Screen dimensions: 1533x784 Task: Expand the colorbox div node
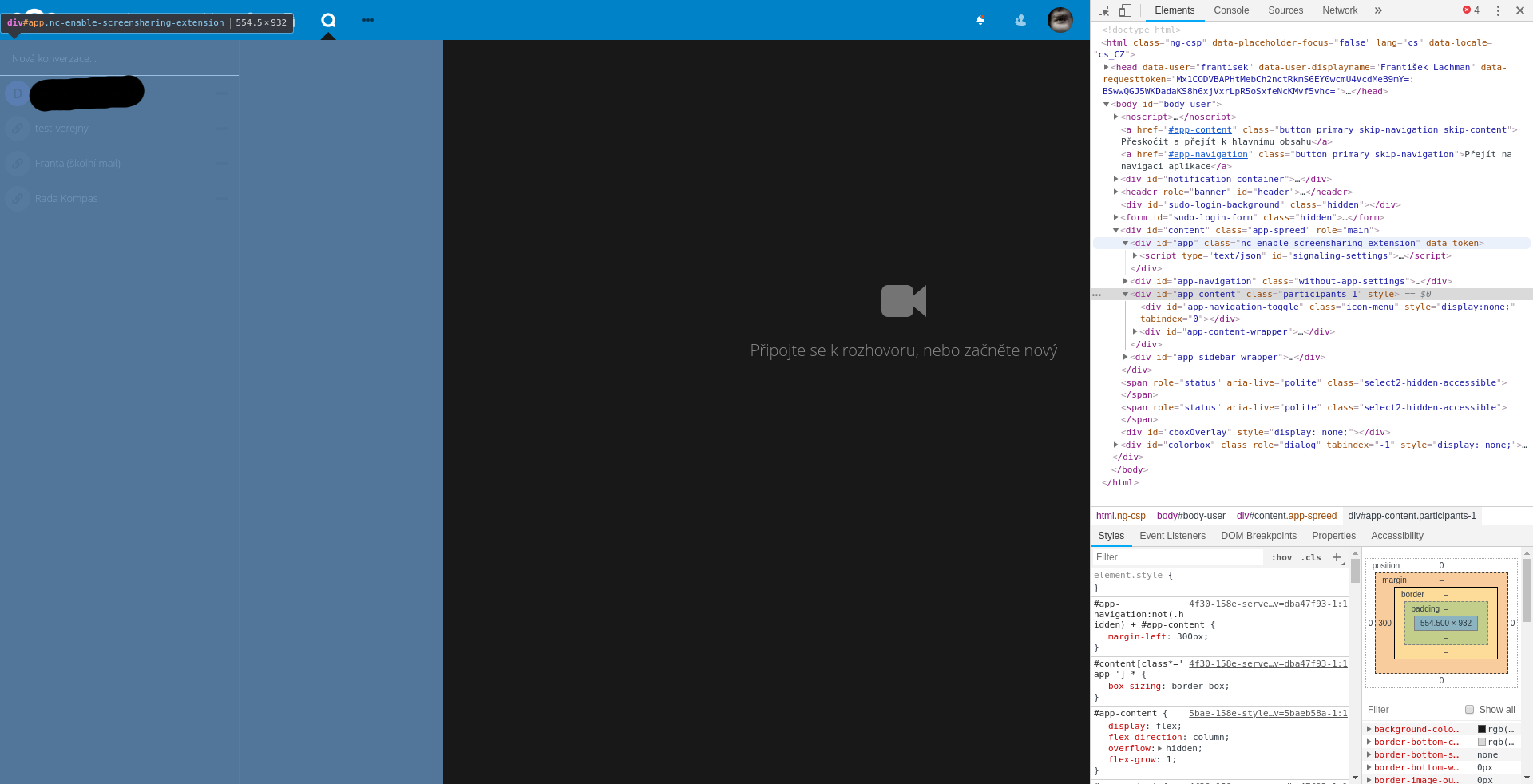tap(1115, 445)
